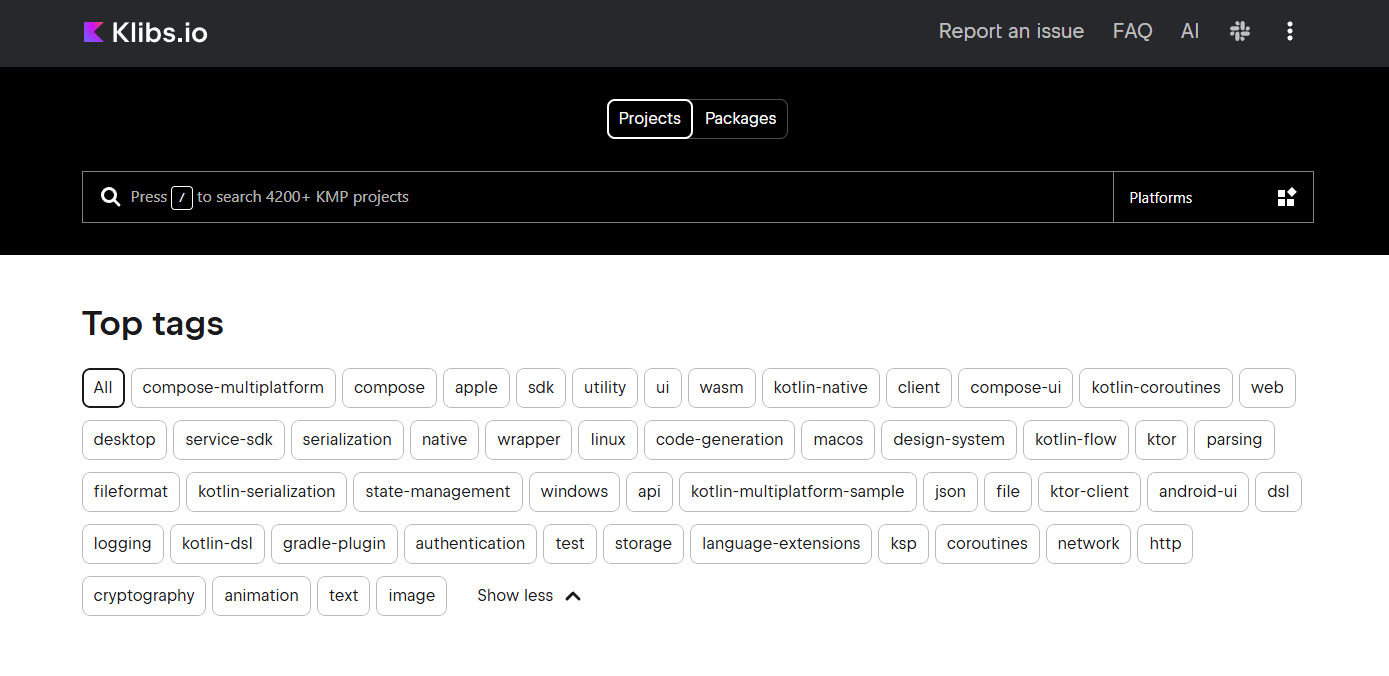Select kotlin-multiplatform-sample tag

pos(798,492)
